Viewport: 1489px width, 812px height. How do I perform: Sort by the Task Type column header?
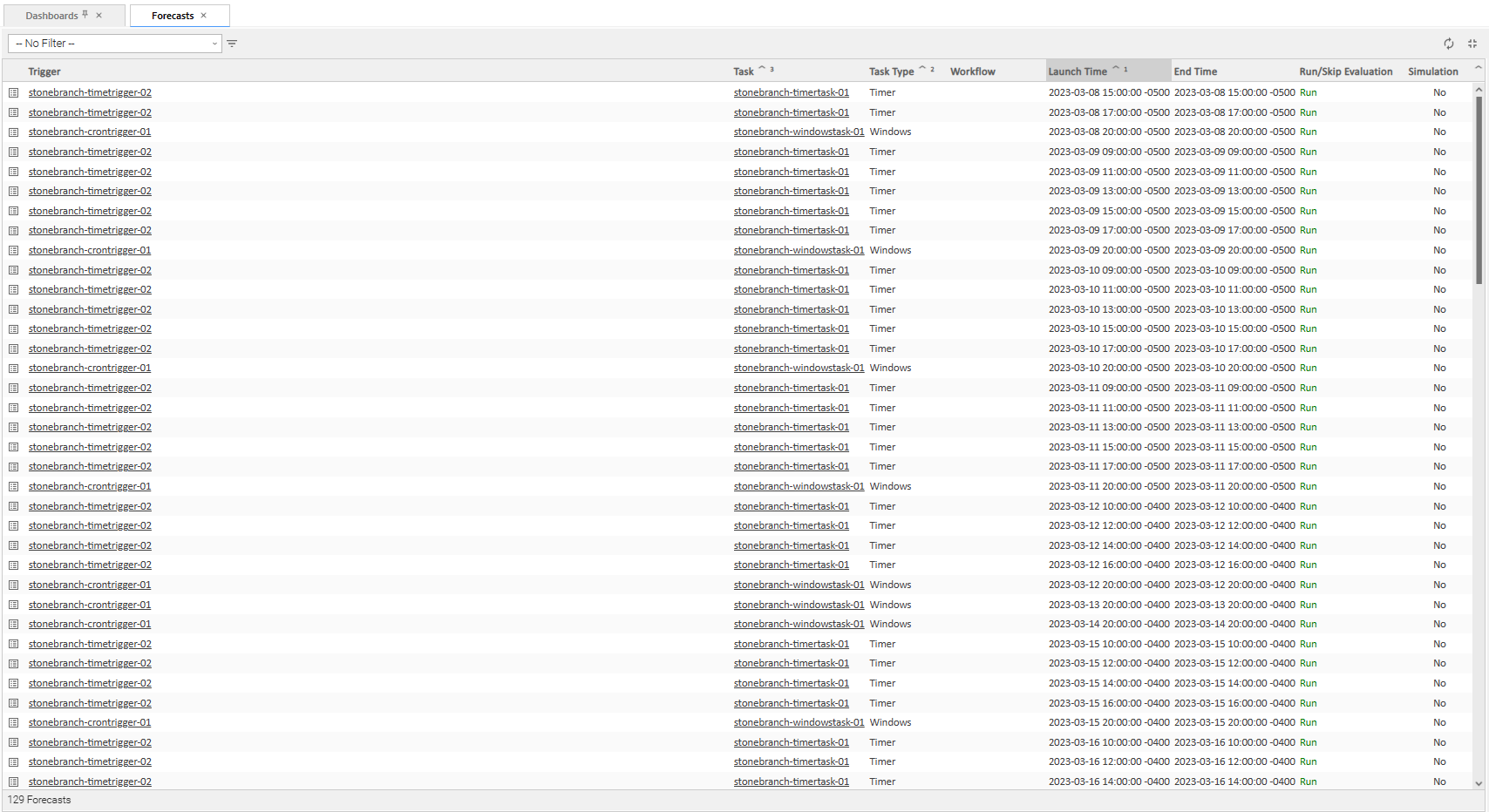pos(891,71)
